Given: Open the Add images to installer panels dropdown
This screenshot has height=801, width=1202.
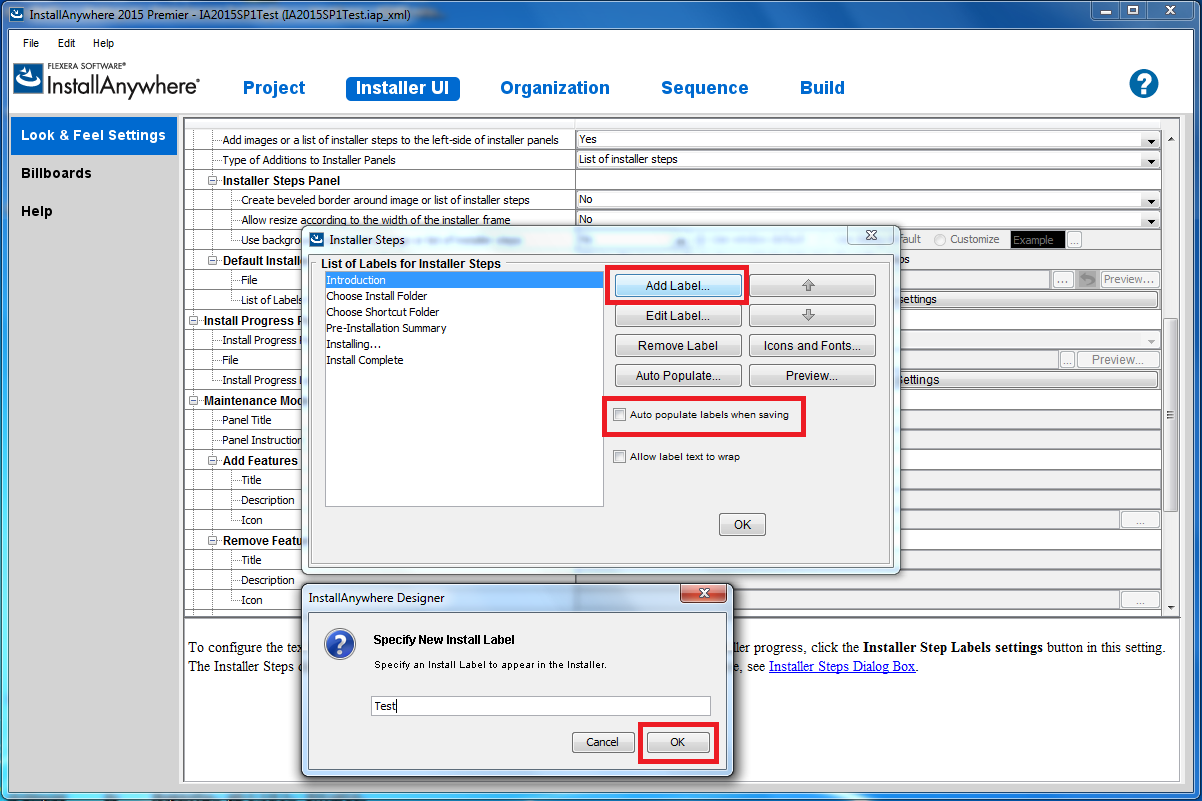Looking at the screenshot, I should pyautogui.click(x=1152, y=140).
